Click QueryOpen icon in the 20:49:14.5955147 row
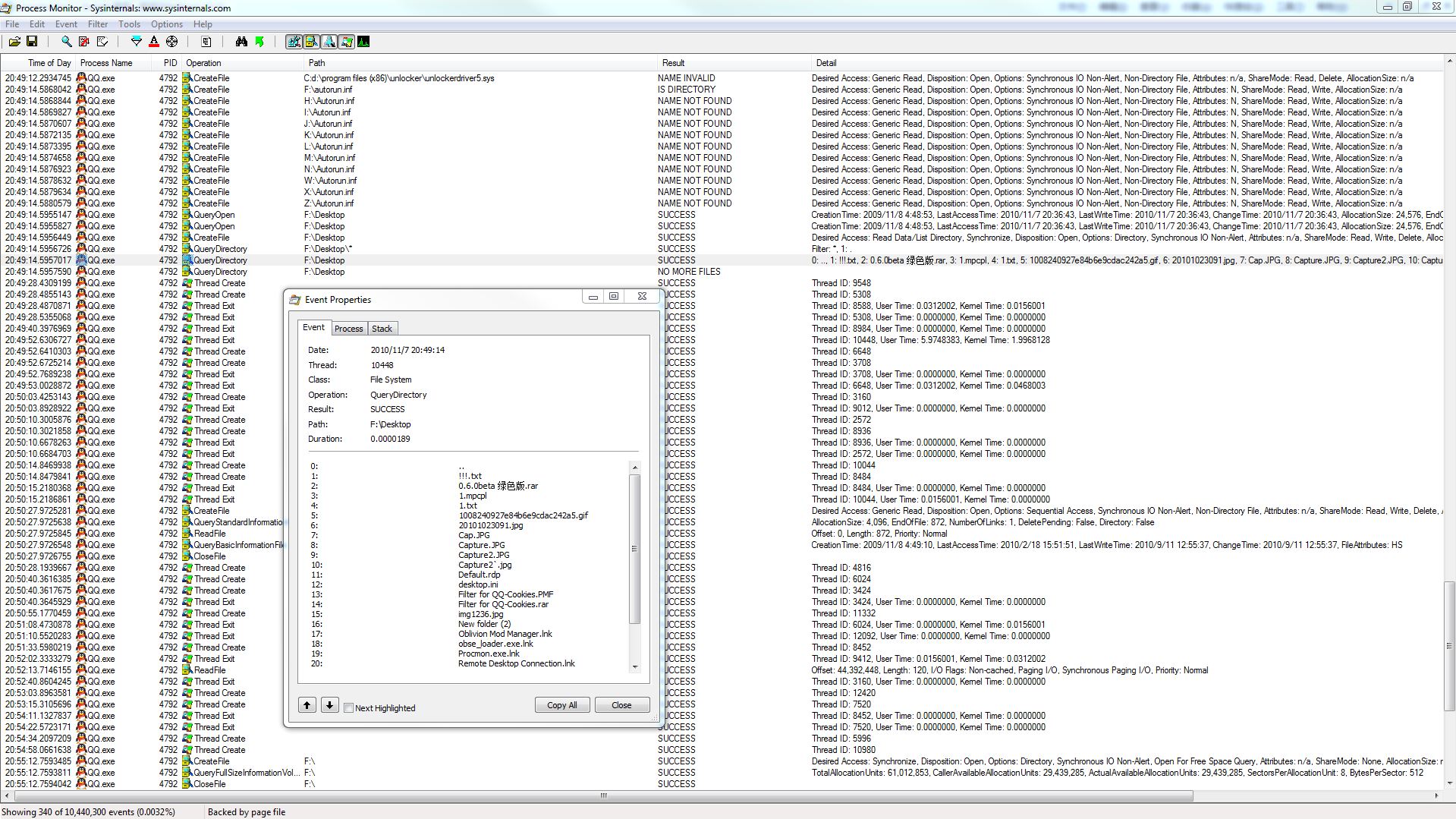 [x=187, y=214]
